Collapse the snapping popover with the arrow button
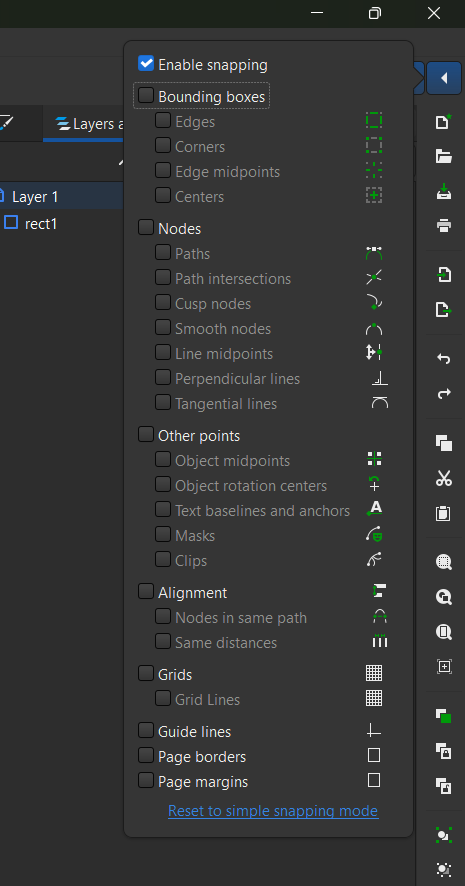The image size is (465, 886). point(444,78)
